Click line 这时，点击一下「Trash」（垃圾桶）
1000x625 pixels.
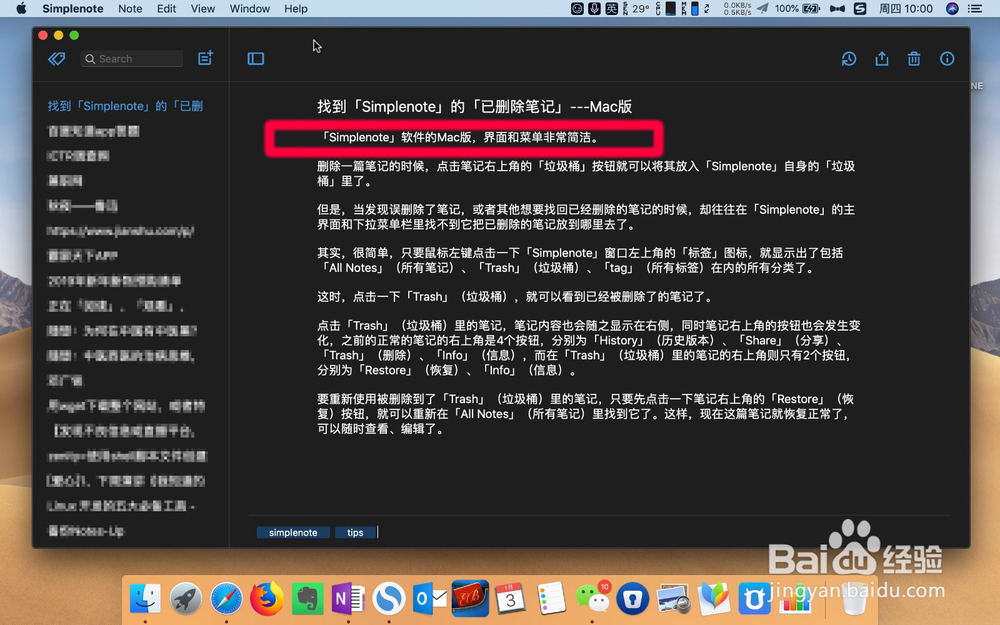(515, 297)
